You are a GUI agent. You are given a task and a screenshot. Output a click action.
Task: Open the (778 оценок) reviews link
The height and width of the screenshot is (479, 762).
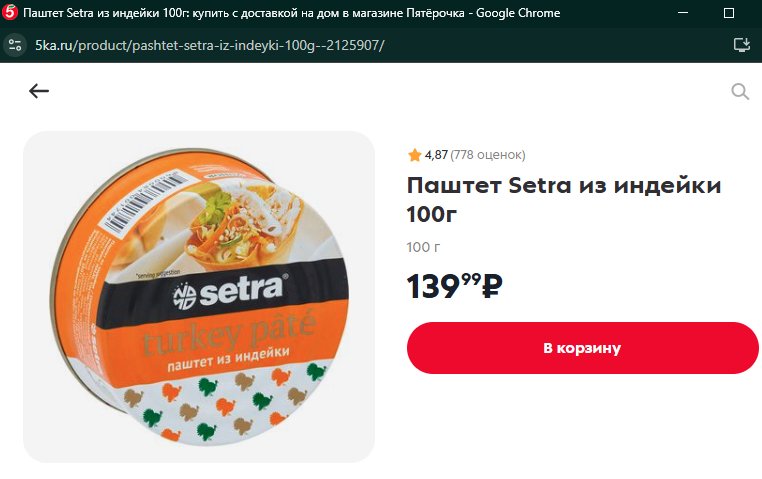tap(487, 155)
